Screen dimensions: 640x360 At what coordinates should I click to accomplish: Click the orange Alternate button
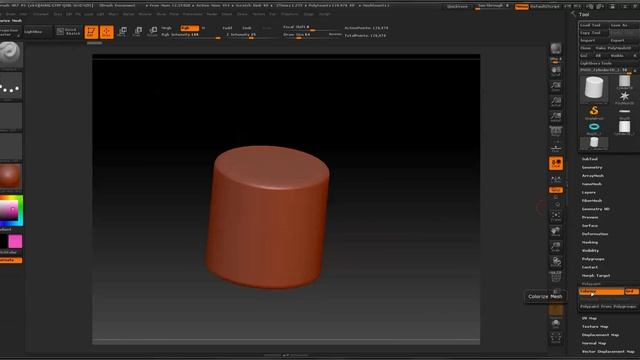tap(11, 260)
